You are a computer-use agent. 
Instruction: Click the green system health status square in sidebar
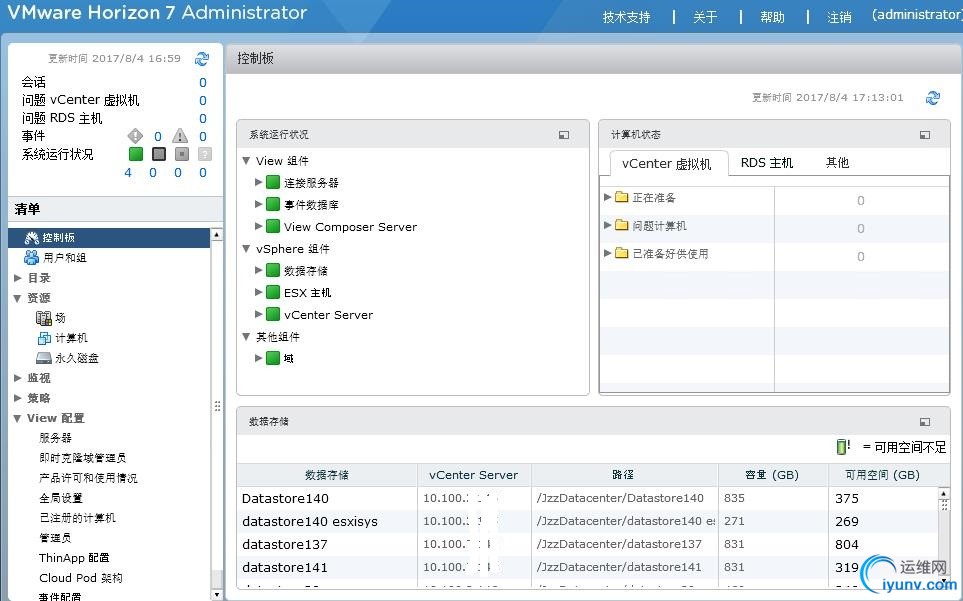pos(136,154)
